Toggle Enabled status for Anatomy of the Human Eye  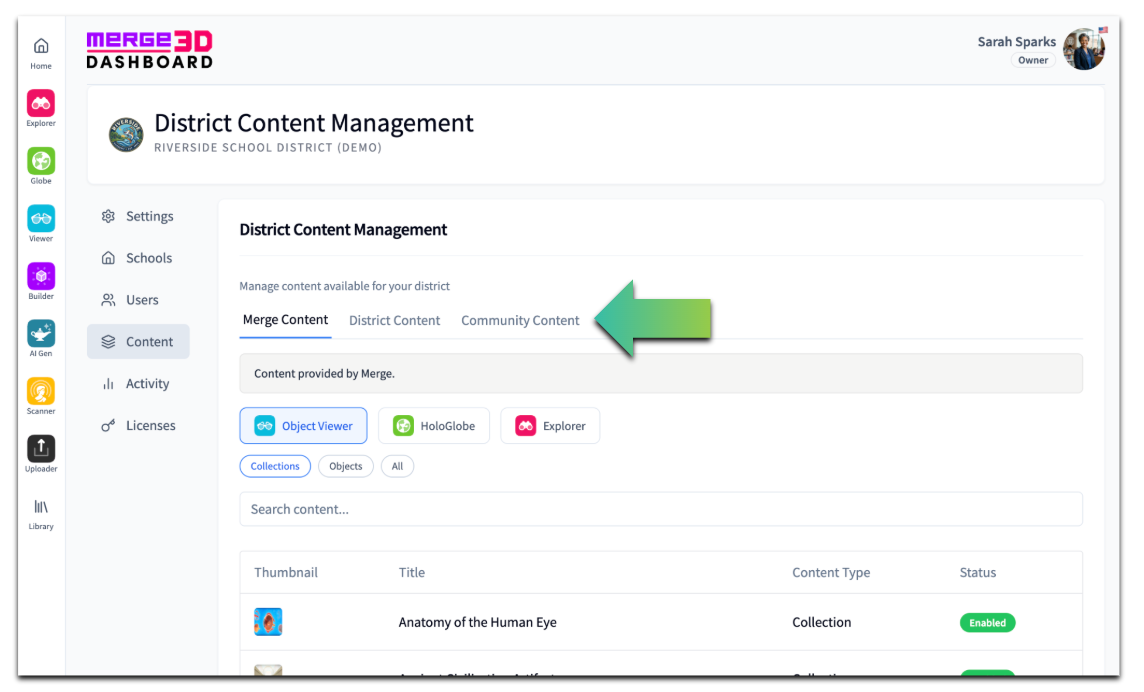pyautogui.click(x=987, y=623)
